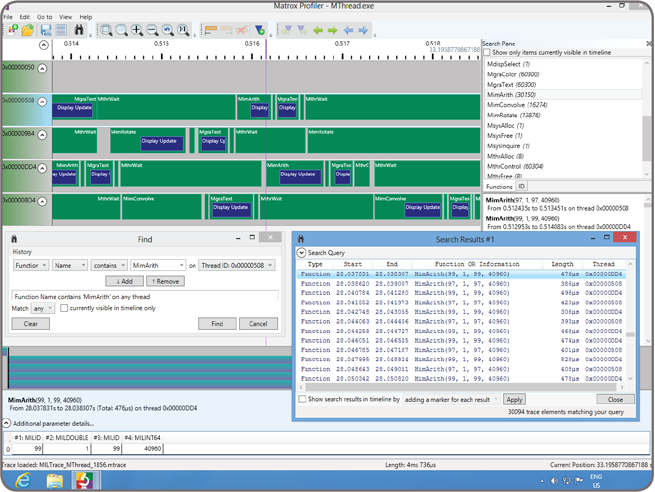Open Internet Explorer from the taskbar
Image resolution: width=655 pixels, height=492 pixels.
click(x=23, y=481)
